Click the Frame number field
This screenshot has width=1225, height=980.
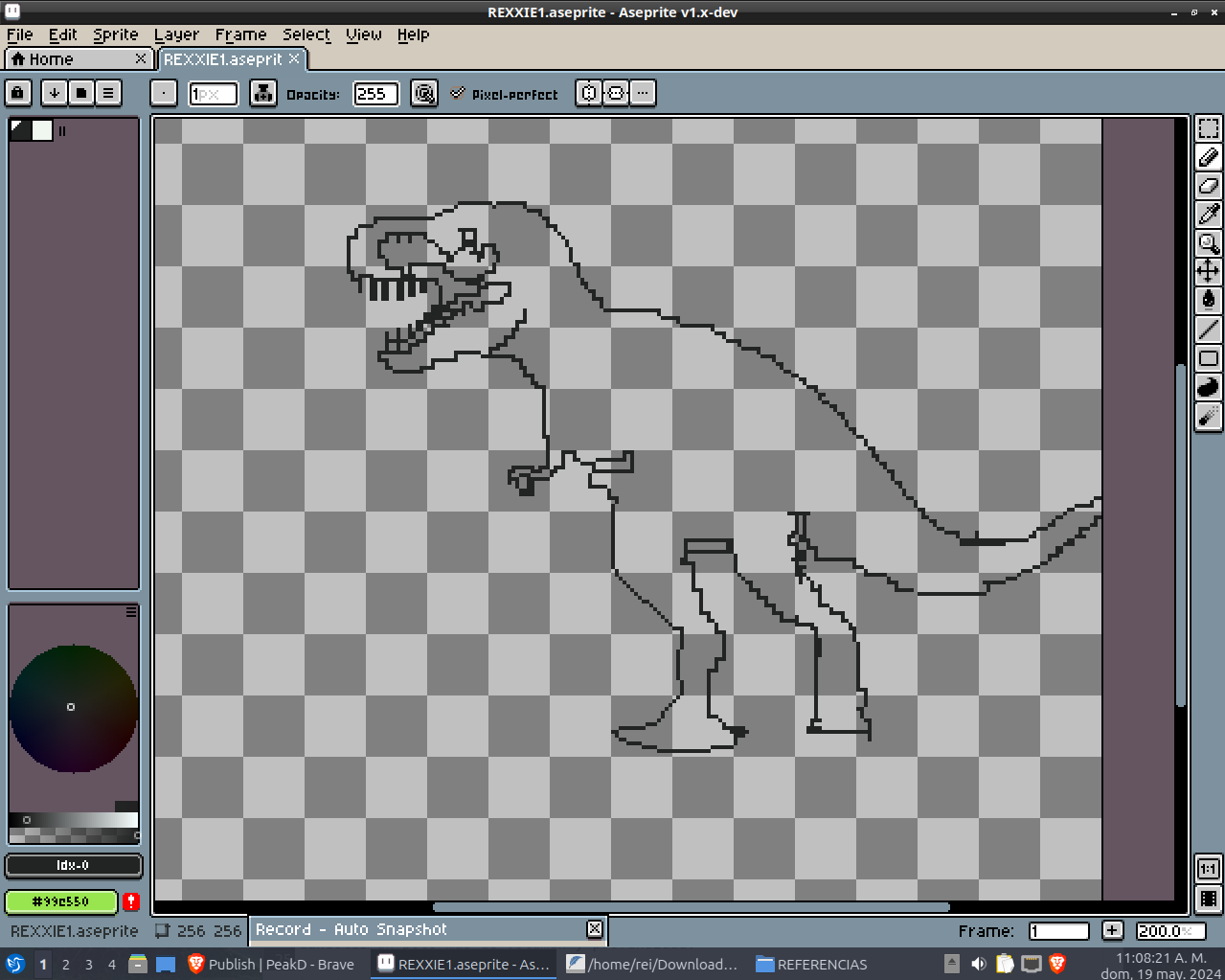point(1059,931)
